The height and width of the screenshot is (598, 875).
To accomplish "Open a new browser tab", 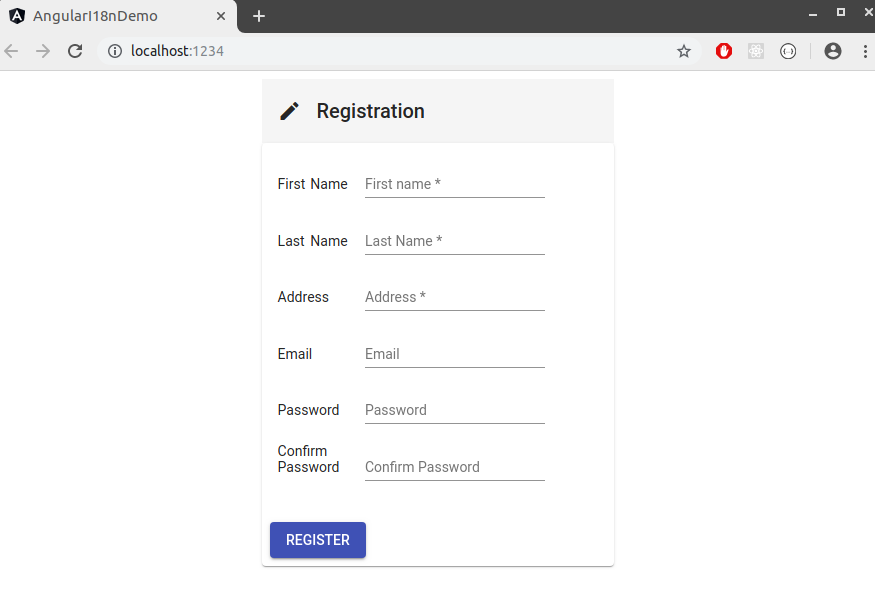I will [259, 16].
